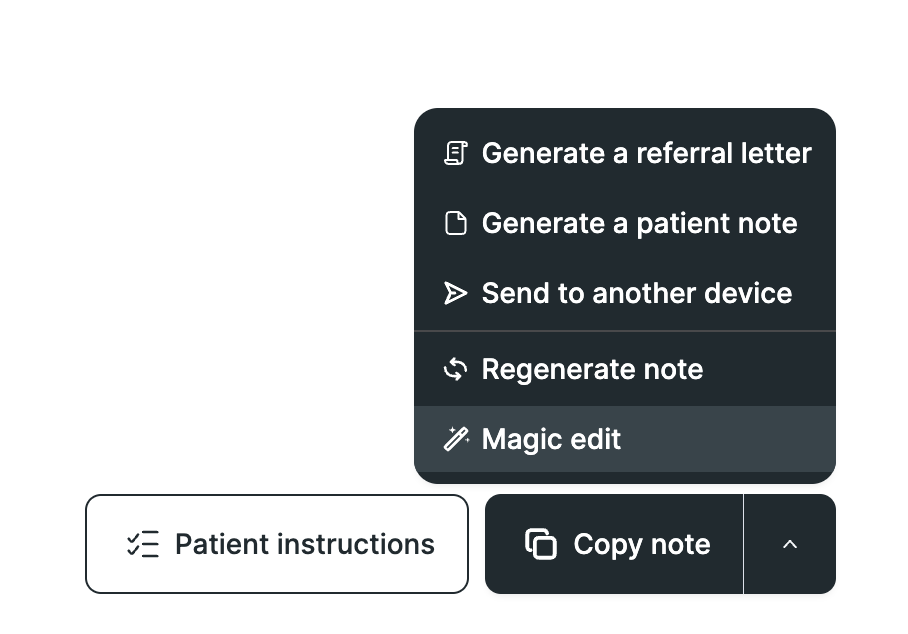Screen dimensions: 908x634
Task: Choose Generate a referral letter
Action: tap(646, 153)
